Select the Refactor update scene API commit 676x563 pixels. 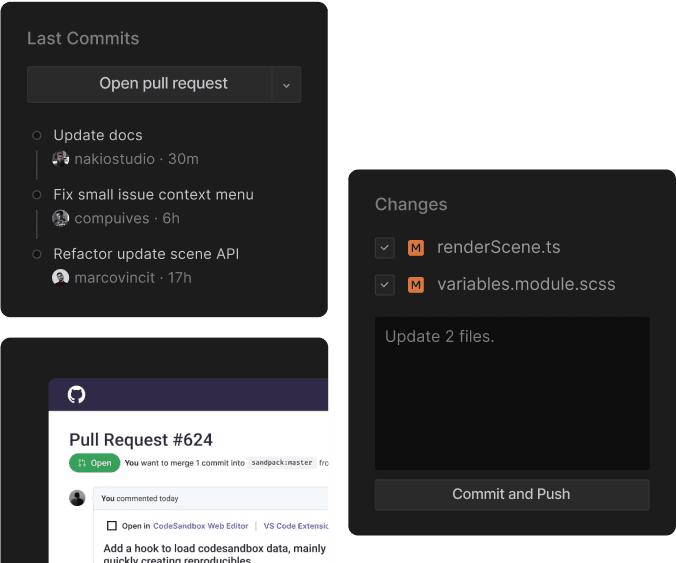146,254
